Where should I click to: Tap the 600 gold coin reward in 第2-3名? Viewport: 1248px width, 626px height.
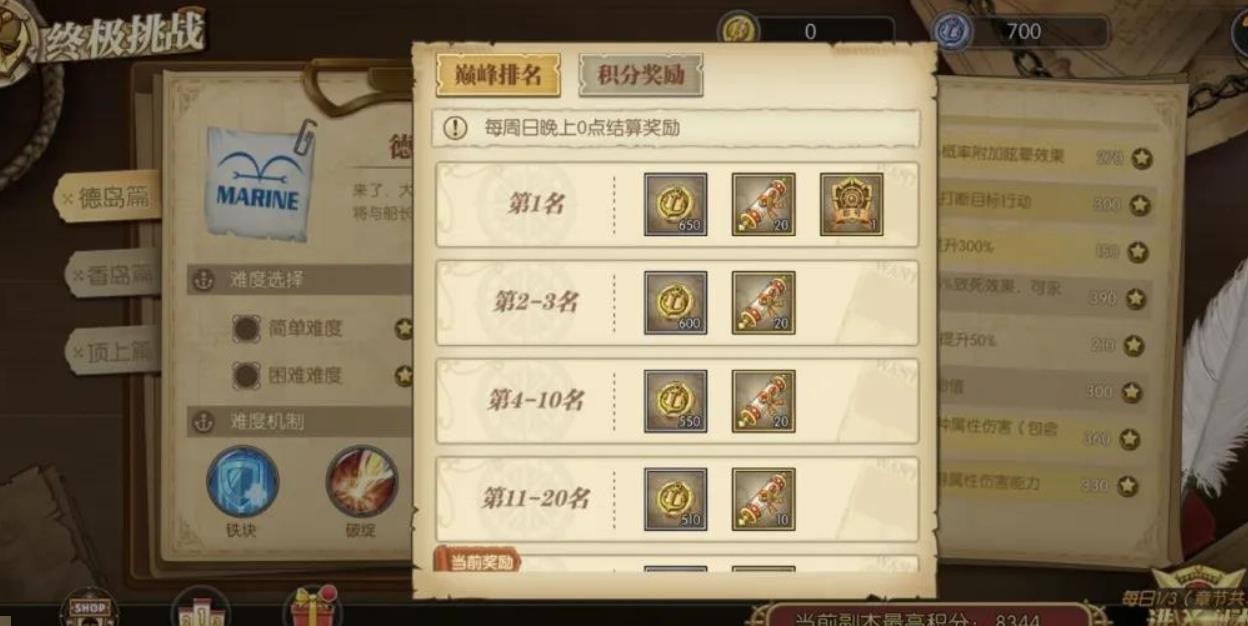(675, 302)
